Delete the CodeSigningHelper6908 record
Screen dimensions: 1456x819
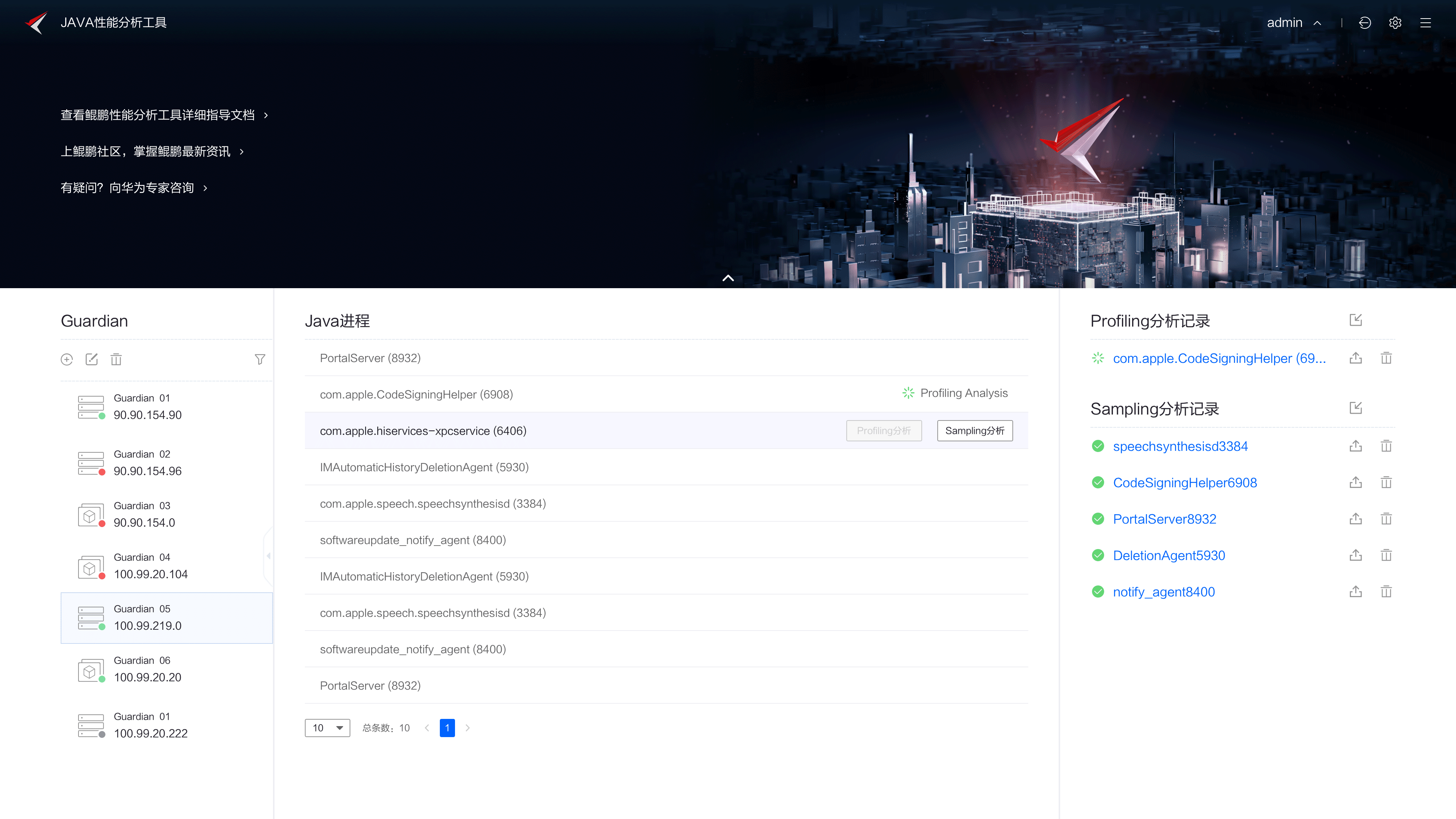(x=1386, y=483)
